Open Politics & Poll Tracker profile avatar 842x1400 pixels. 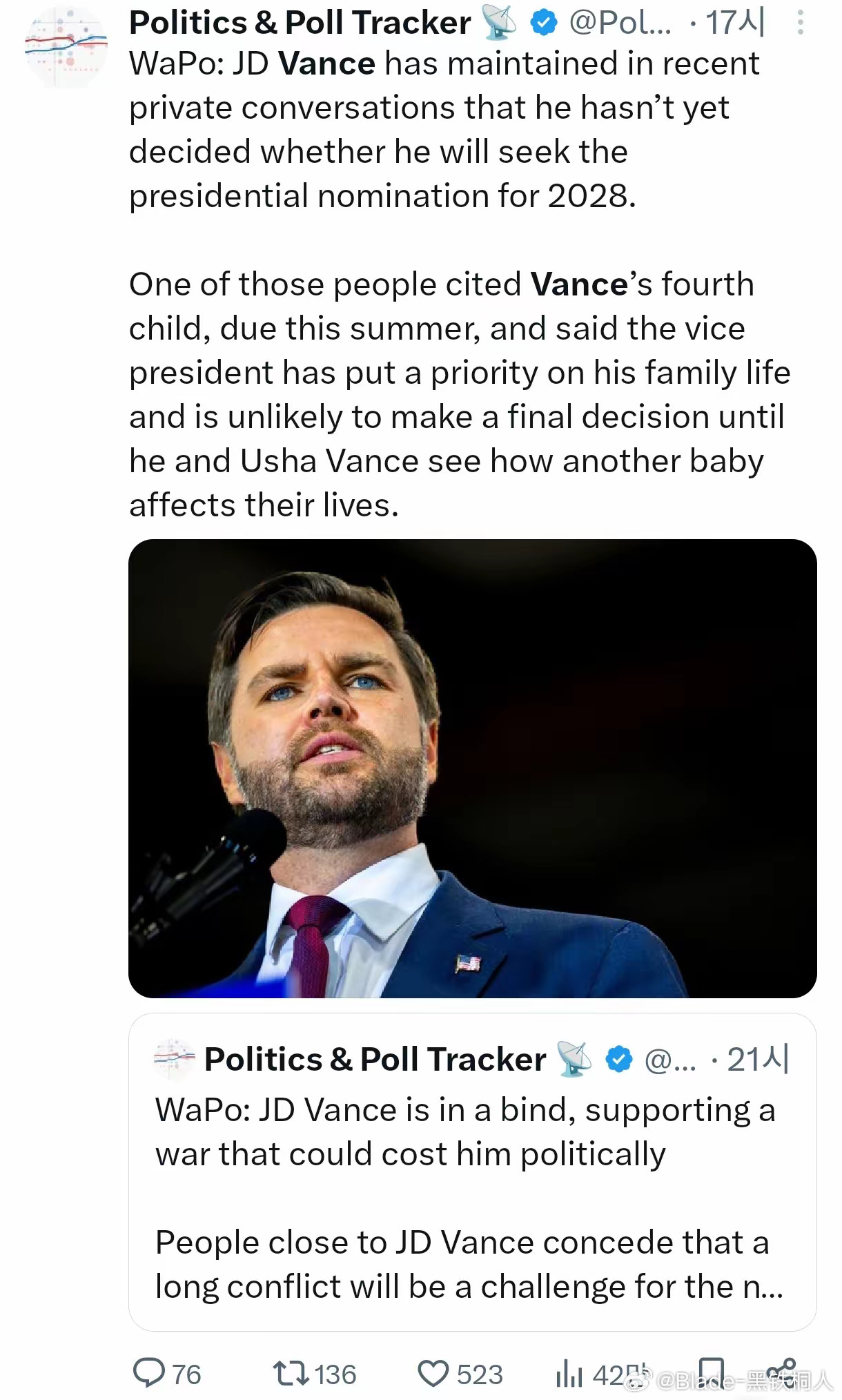pyautogui.click(x=66, y=46)
